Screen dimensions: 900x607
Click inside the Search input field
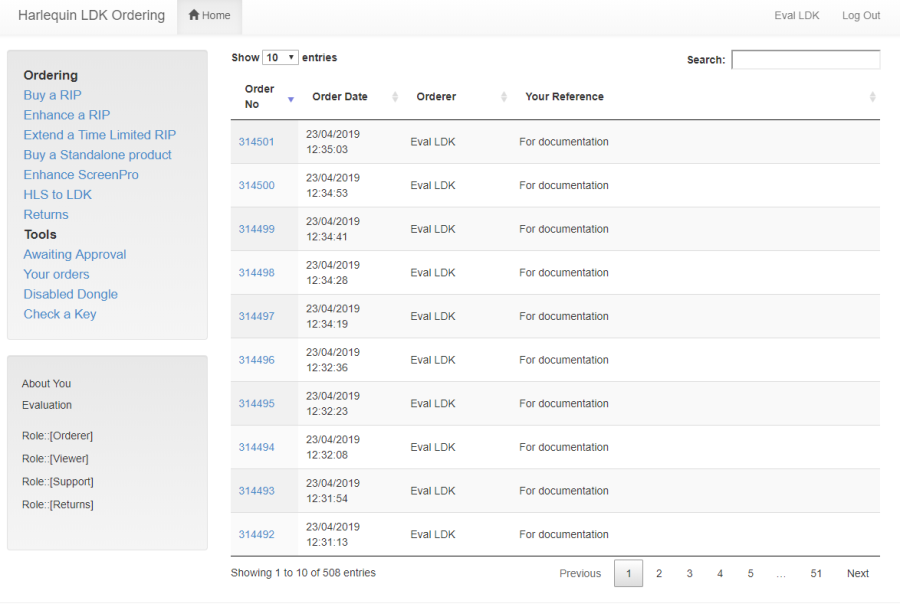click(805, 60)
